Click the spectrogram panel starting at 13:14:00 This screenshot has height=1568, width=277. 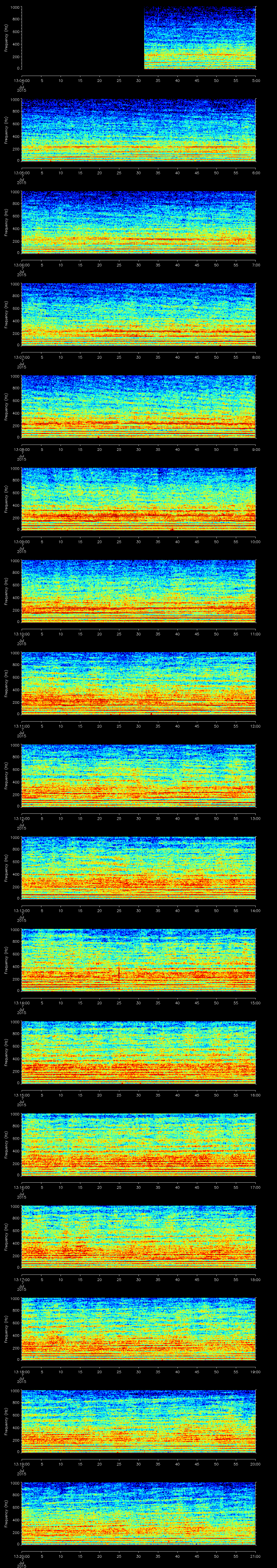pos(139,960)
